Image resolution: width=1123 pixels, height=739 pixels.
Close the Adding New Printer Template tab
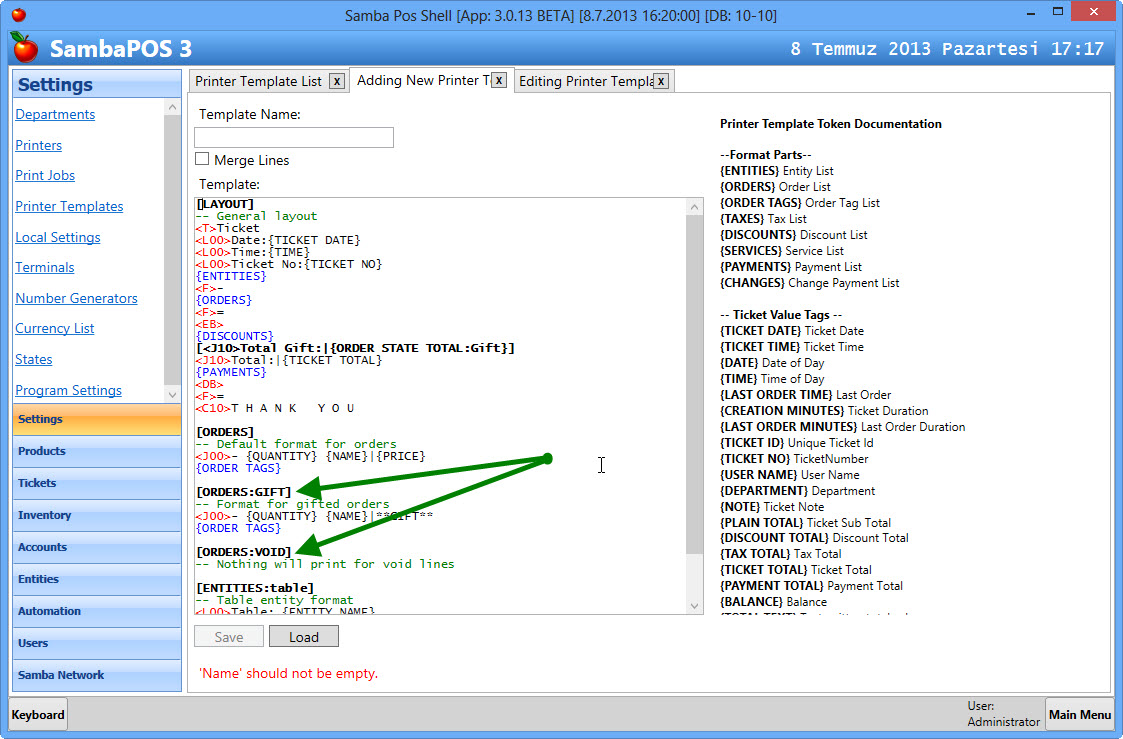(x=499, y=80)
